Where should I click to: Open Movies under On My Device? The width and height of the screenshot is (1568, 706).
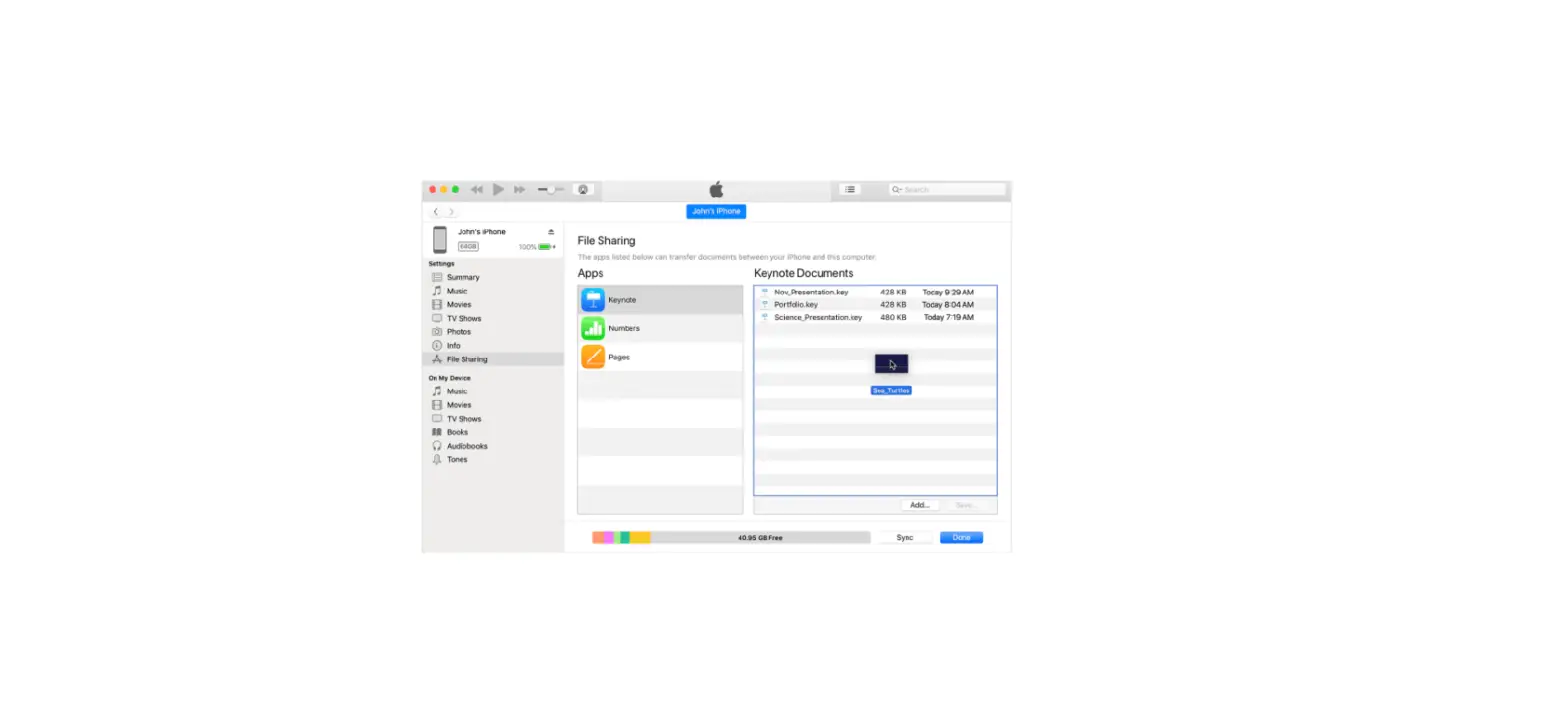(x=459, y=405)
